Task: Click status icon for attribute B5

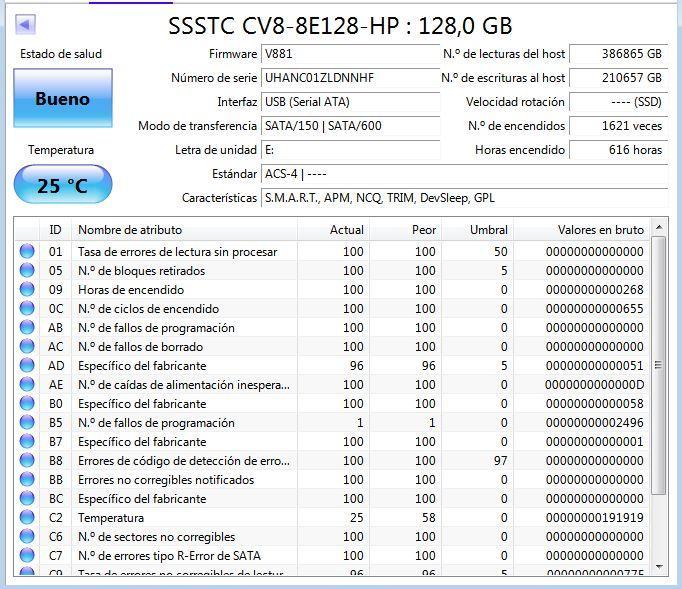Action: [27, 422]
